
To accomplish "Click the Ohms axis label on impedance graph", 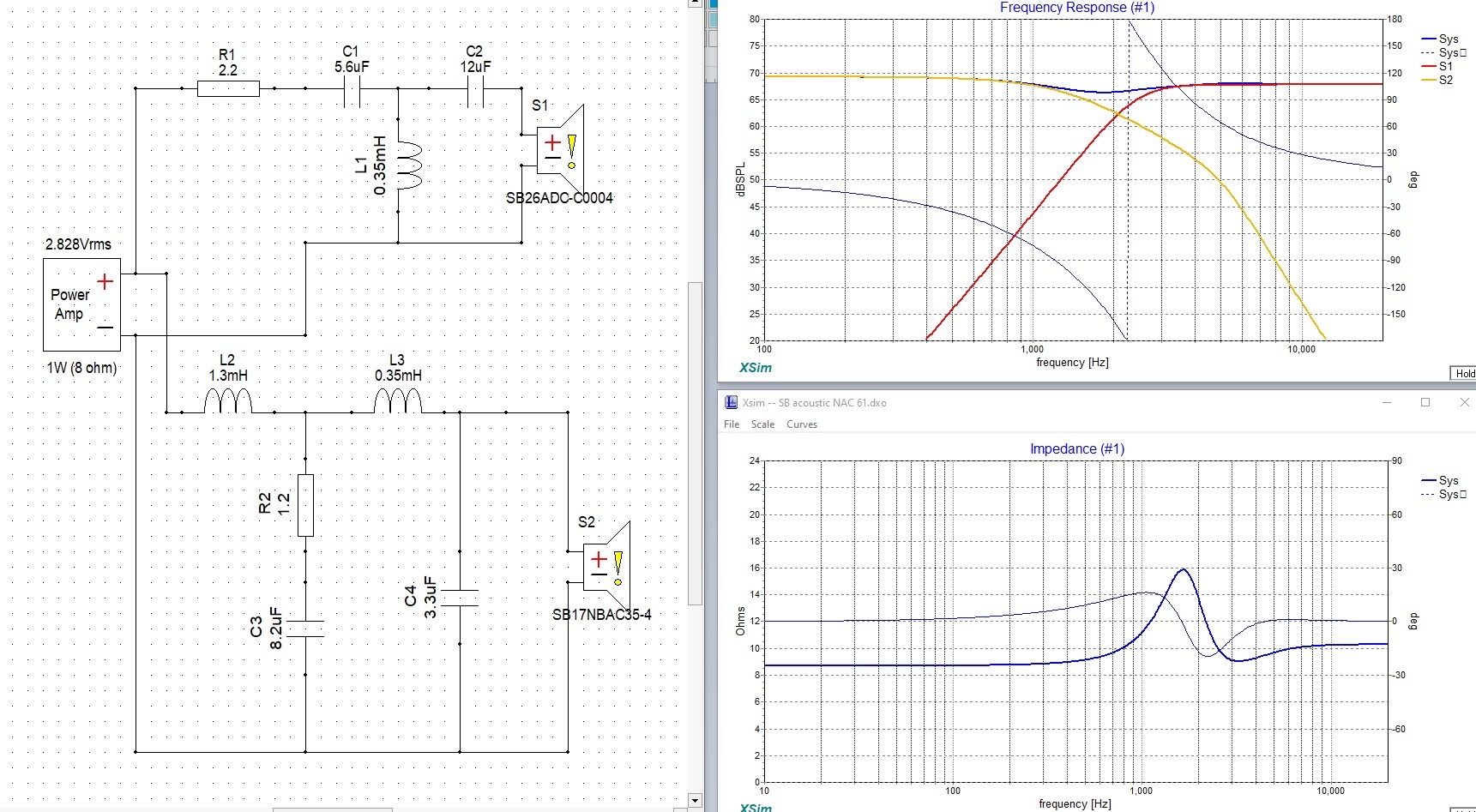I will pos(740,621).
